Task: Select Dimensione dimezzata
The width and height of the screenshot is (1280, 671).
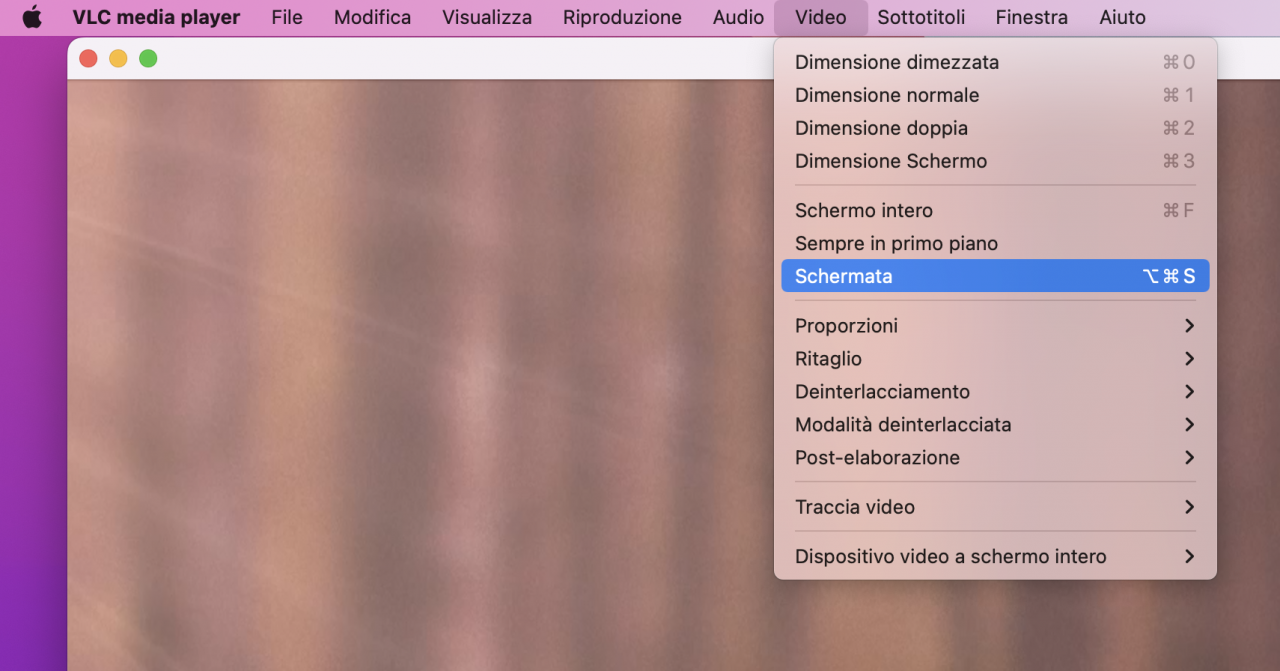Action: pos(995,62)
